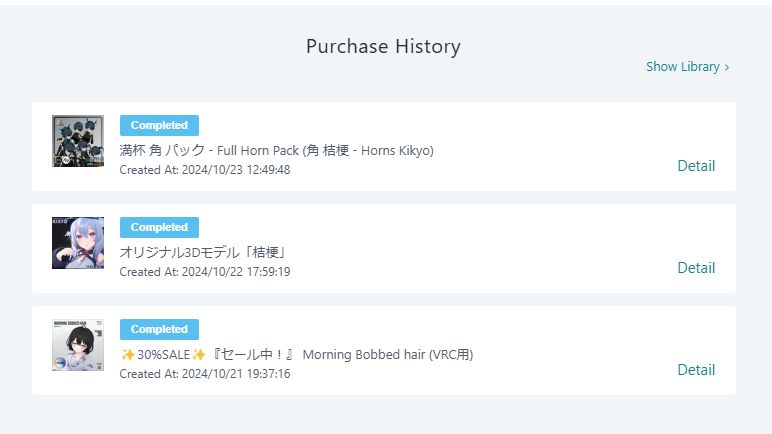
Task: Click the Completed badge on オリジナル3Dモデル「桔梗」
Action: [x=159, y=227]
